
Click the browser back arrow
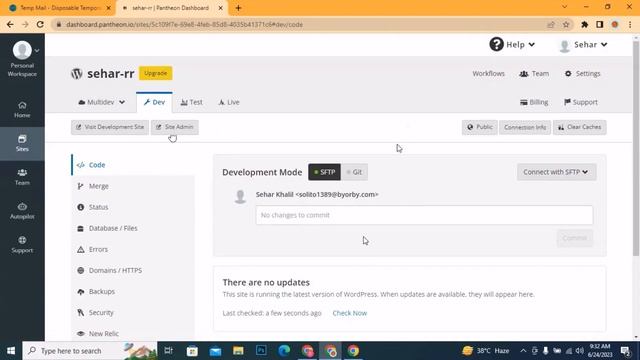coord(10,24)
